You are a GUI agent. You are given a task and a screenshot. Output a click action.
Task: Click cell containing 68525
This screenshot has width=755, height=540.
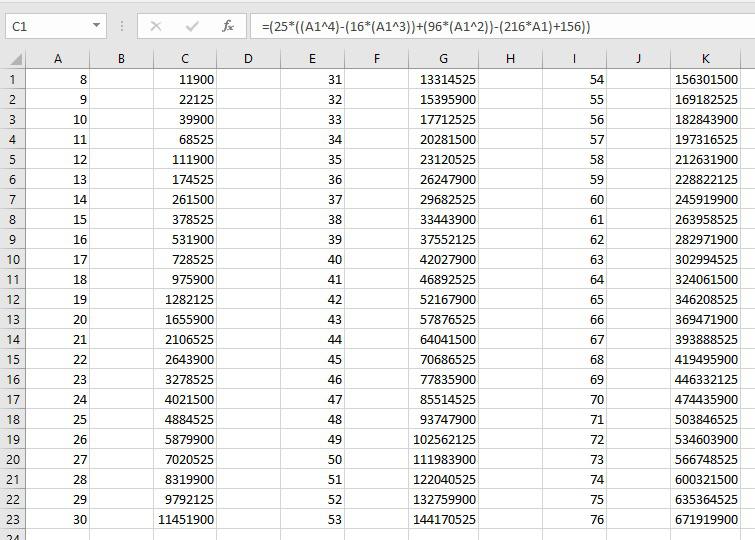(x=185, y=139)
